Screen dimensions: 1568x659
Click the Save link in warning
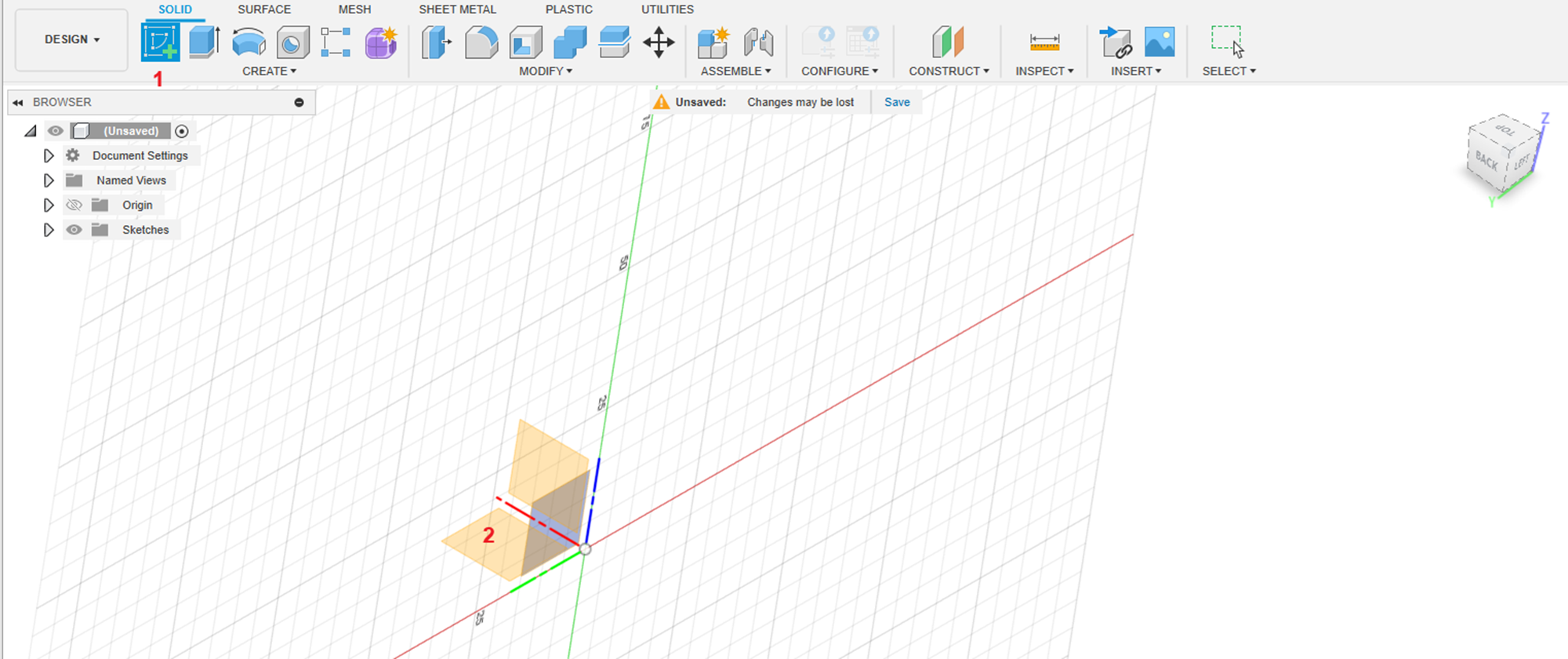click(x=897, y=102)
